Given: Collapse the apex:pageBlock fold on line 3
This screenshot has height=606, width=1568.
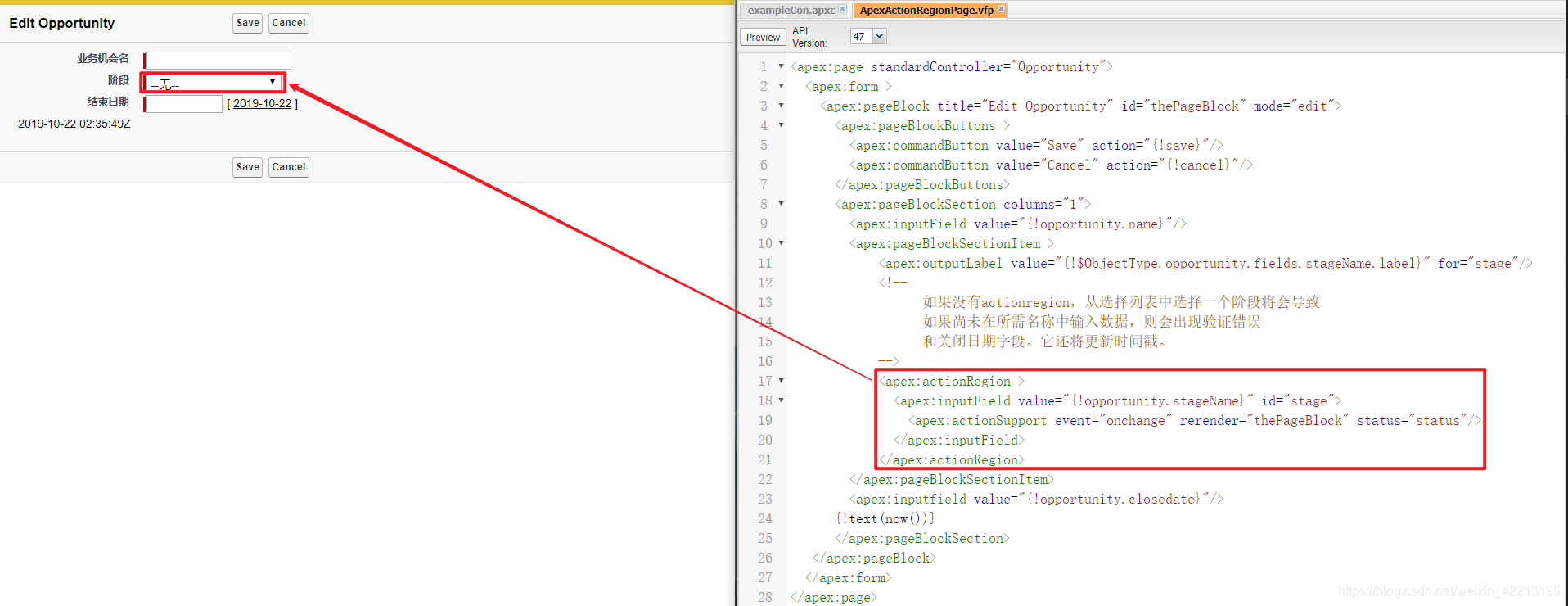Looking at the screenshot, I should click(781, 106).
